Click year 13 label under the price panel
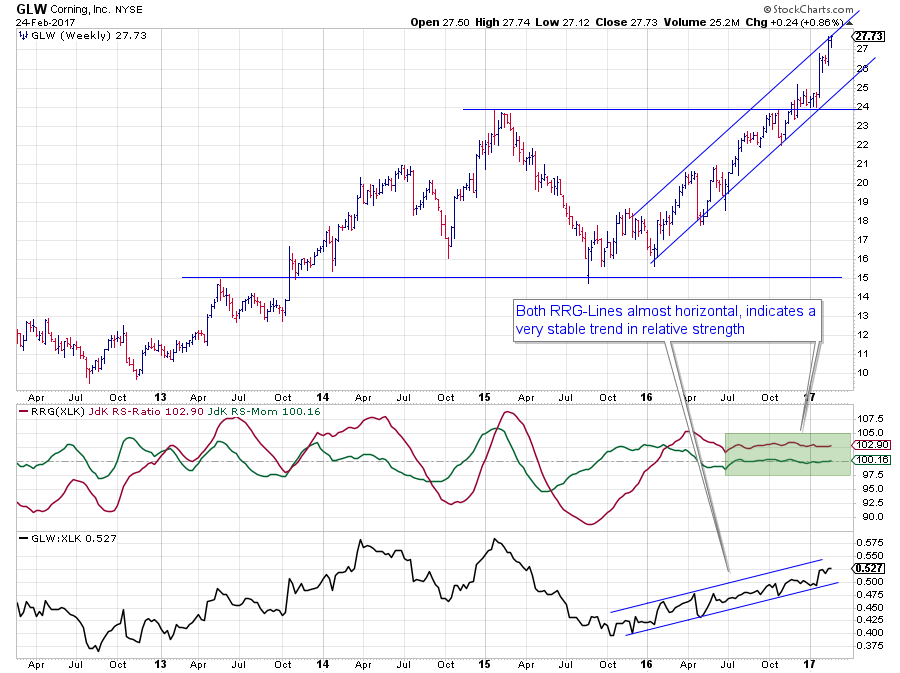Viewport: 900px width, 673px height. (x=160, y=397)
